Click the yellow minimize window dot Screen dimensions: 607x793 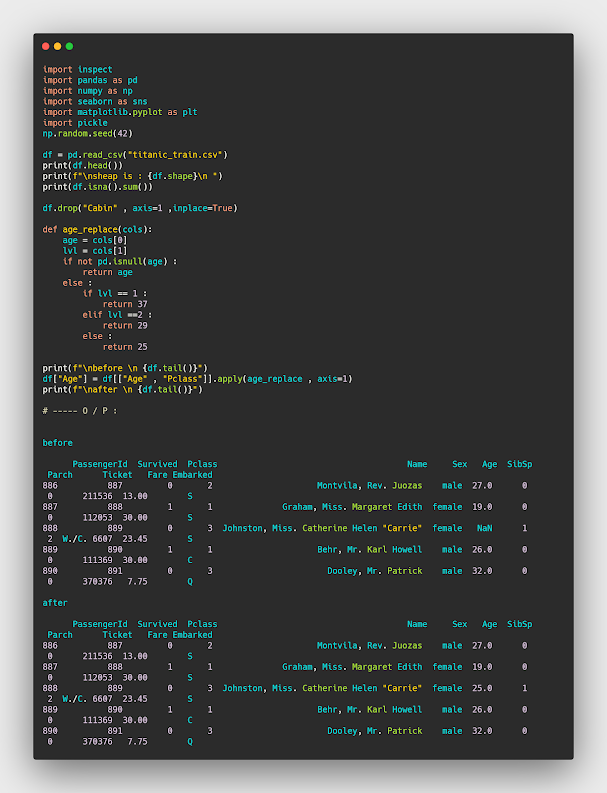click(x=58, y=46)
